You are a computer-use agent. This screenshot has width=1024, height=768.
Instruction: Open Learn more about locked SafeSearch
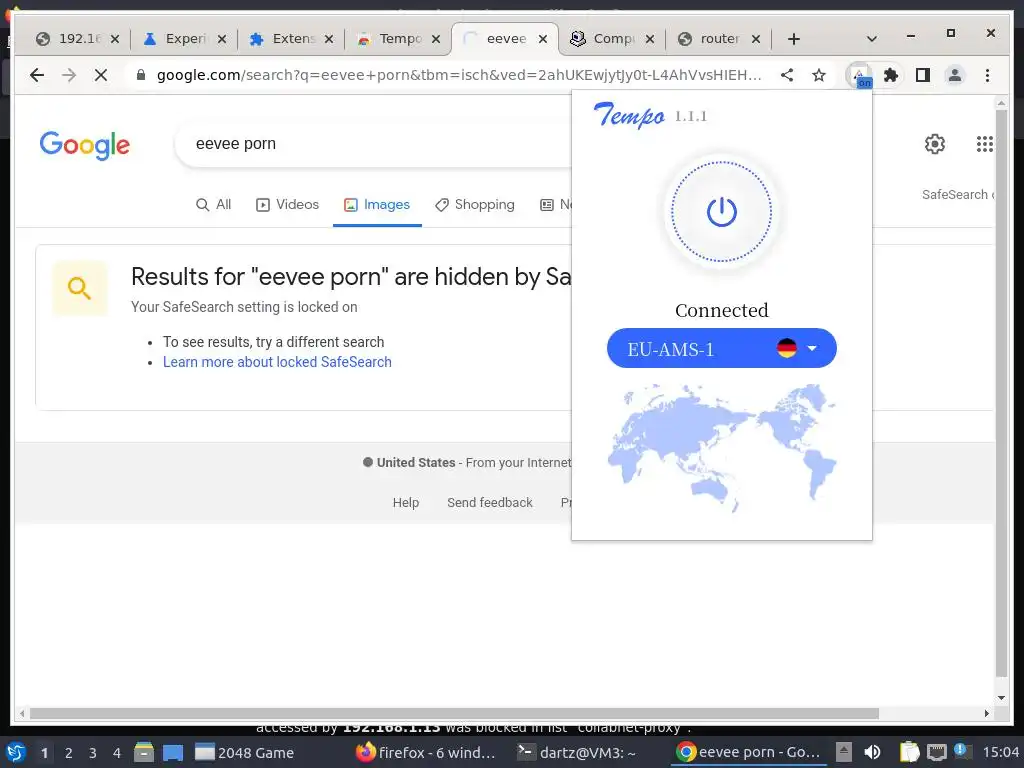point(277,362)
